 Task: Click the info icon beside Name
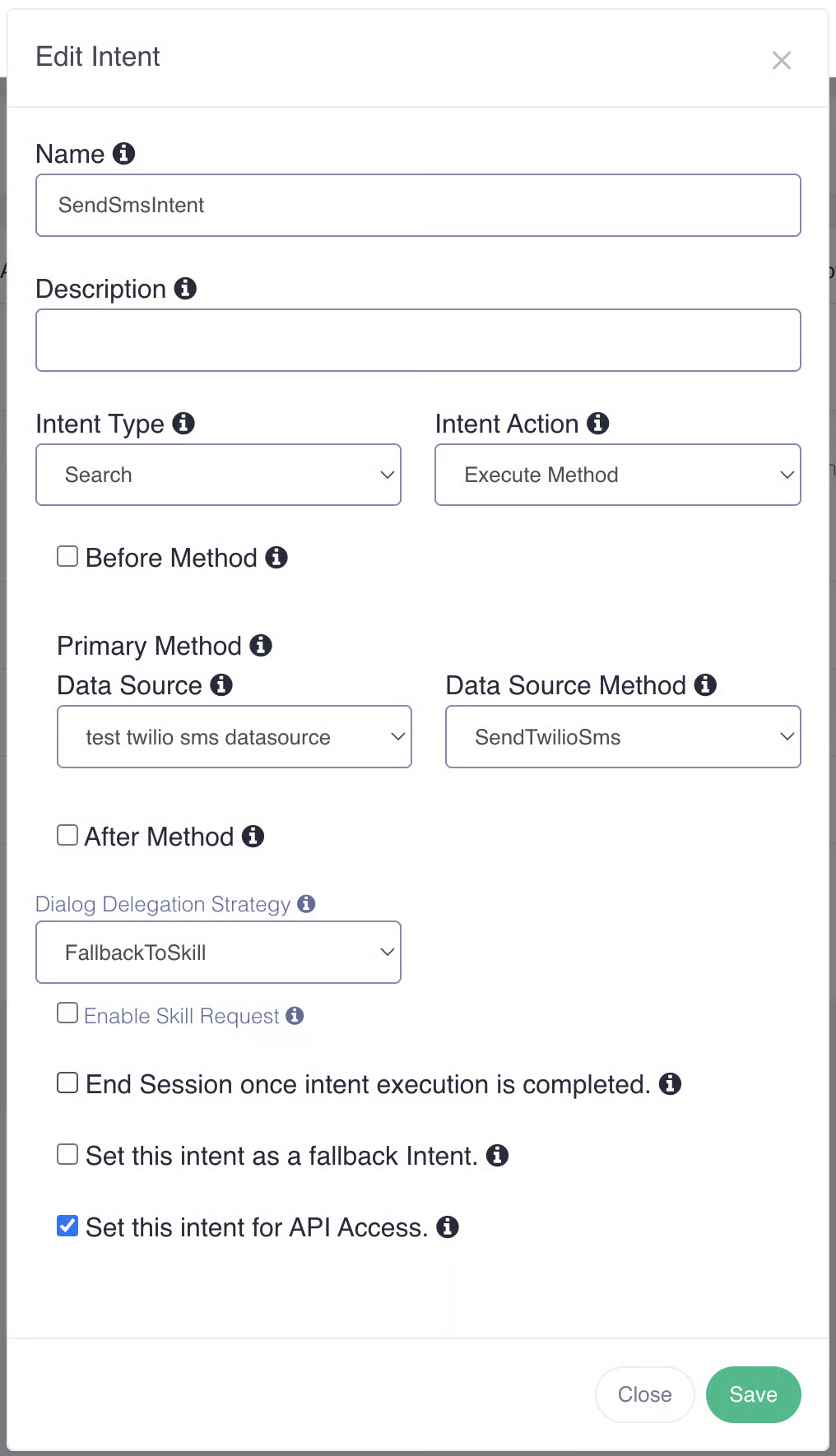click(x=123, y=154)
